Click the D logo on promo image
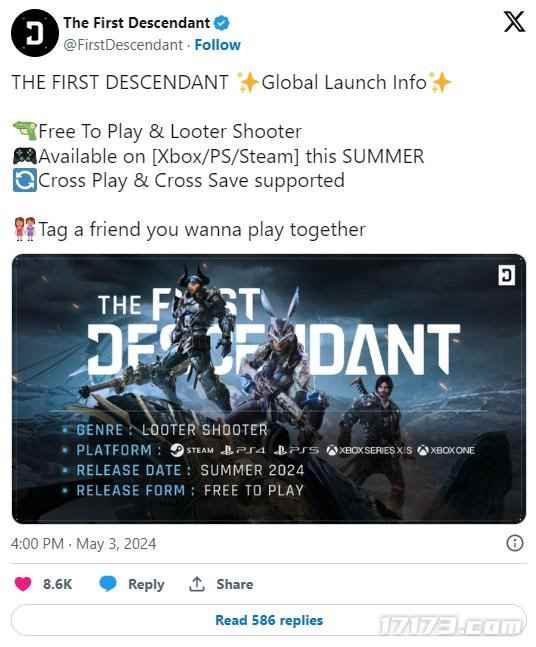This screenshot has height=647, width=536. [506, 275]
